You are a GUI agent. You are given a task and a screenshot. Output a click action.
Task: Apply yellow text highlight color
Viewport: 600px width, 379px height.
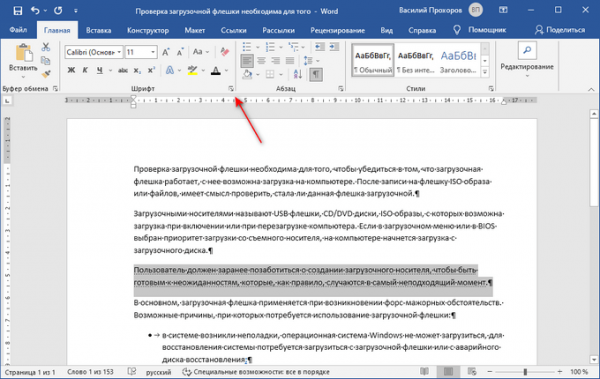pos(192,70)
